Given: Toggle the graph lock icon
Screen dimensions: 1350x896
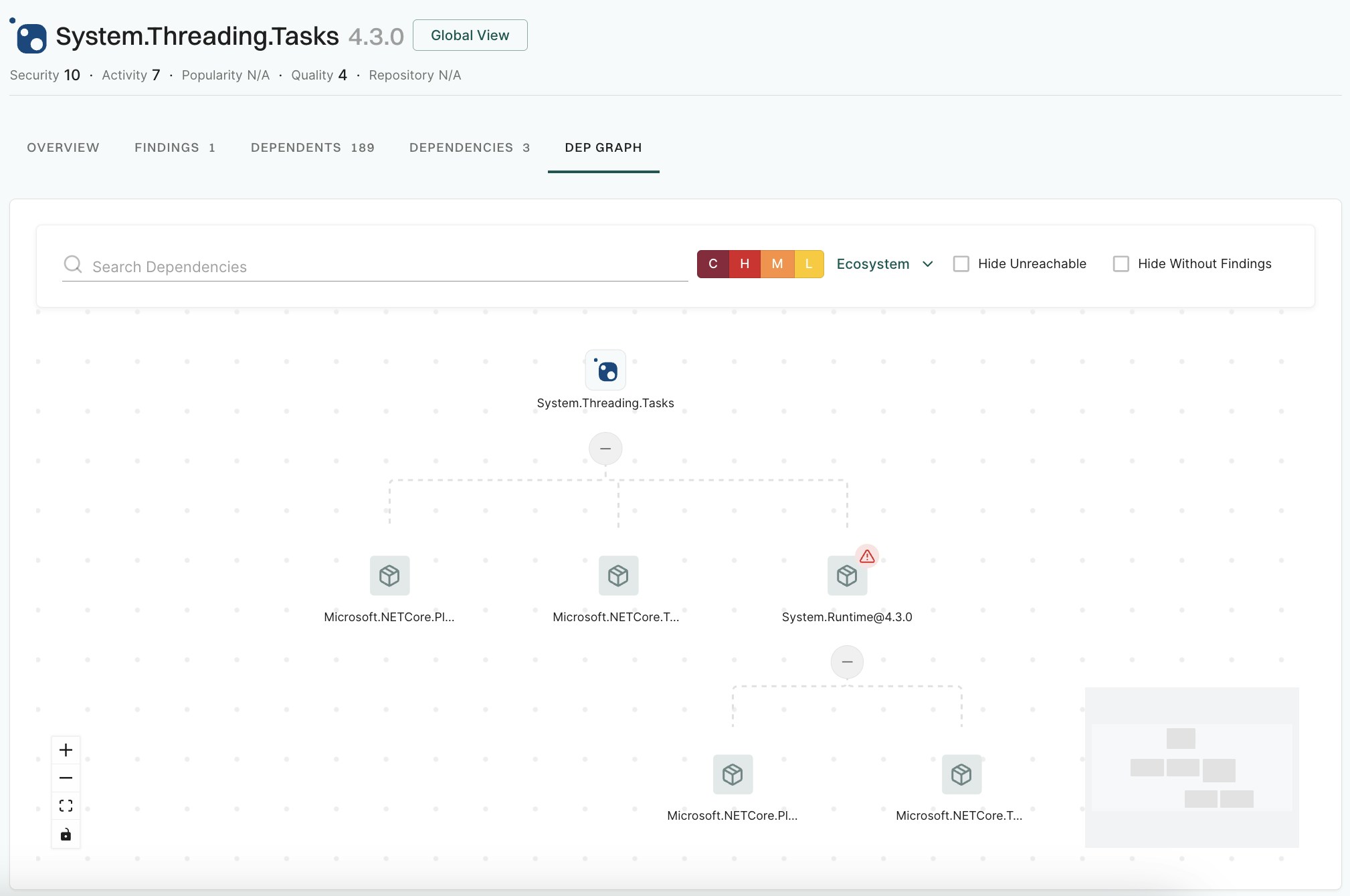Looking at the screenshot, I should [x=66, y=834].
